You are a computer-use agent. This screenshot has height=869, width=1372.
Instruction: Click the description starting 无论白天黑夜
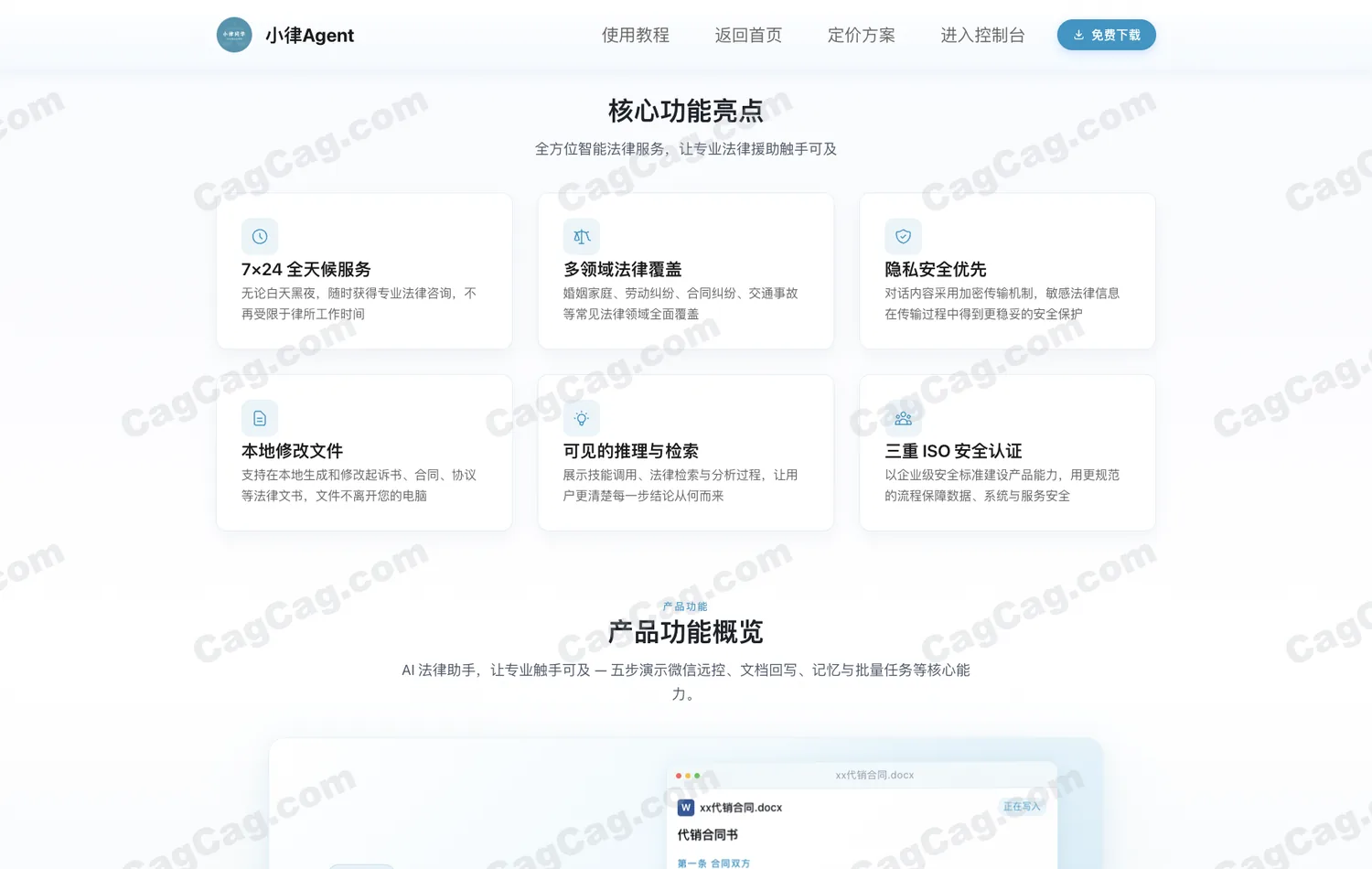click(x=359, y=304)
